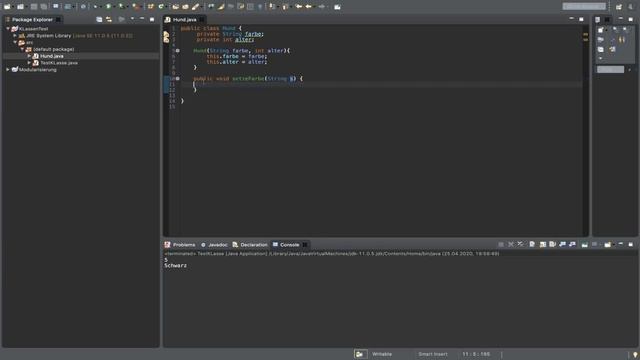The width and height of the screenshot is (640, 360).
Task: Click the New Java Package toolbar icon
Action: tap(151, 7)
